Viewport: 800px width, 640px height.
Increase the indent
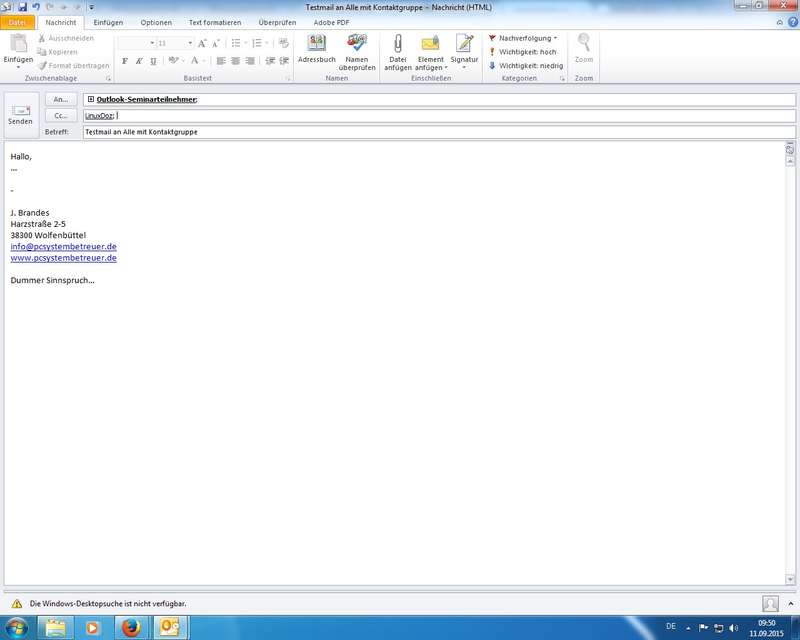click(284, 61)
